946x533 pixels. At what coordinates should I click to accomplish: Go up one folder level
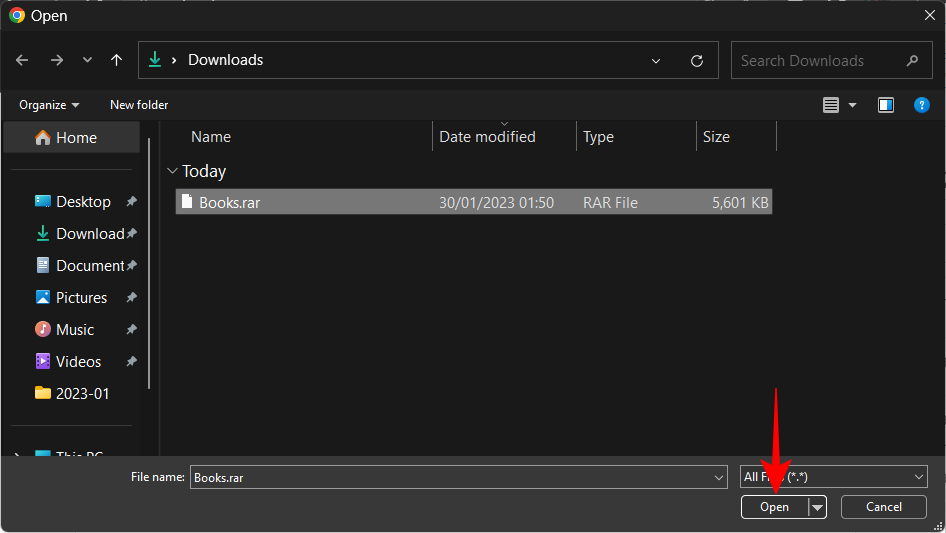tap(117, 60)
